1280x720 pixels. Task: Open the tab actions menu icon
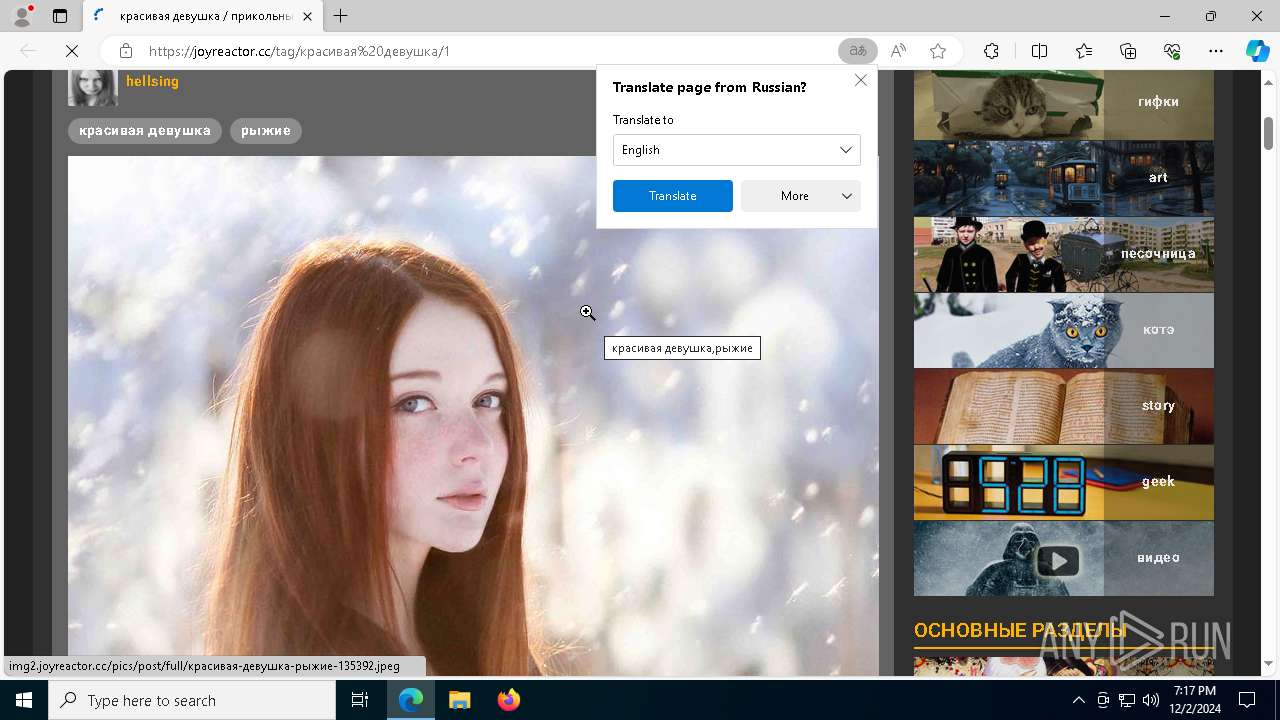click(60, 16)
